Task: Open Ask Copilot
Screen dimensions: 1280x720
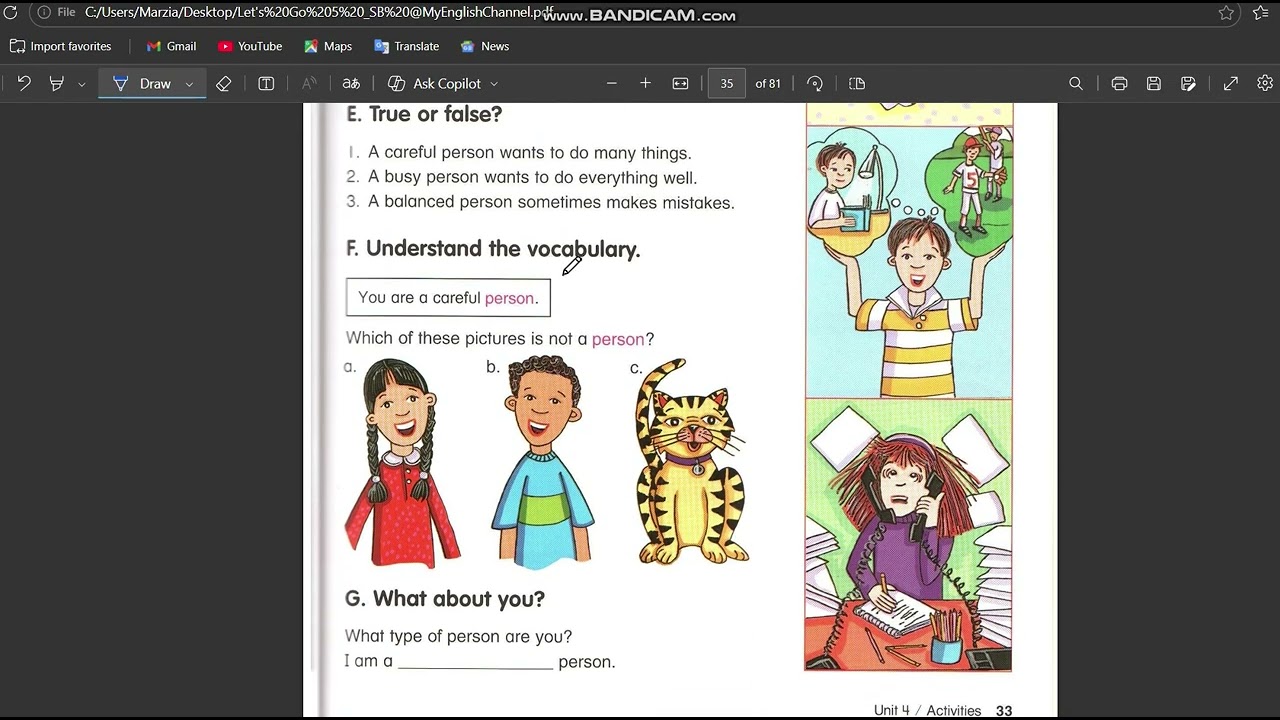Action: [x=434, y=84]
